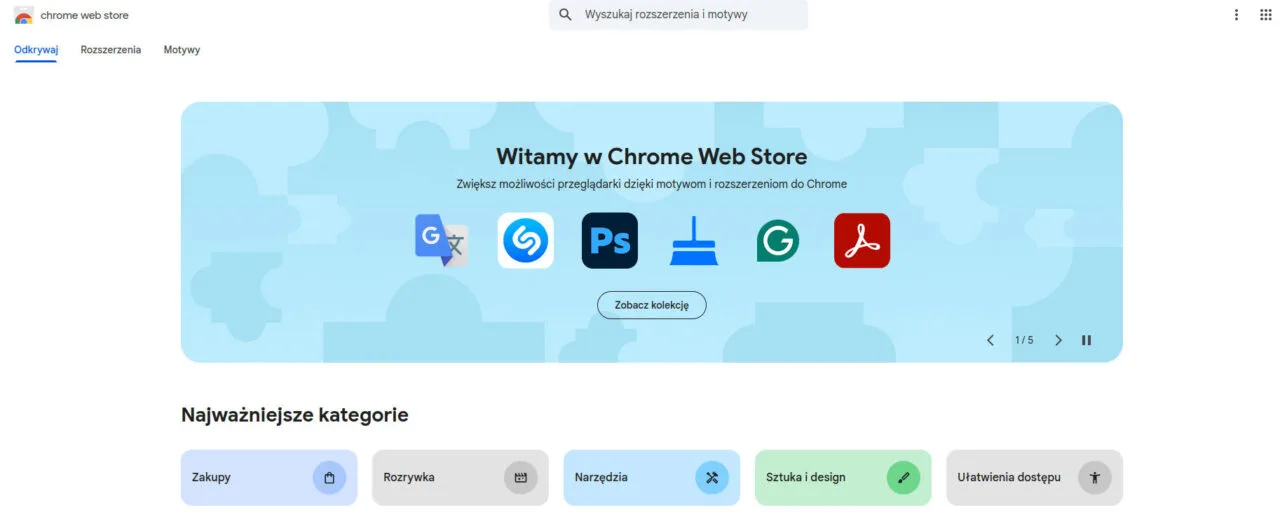Click the Najważniejsze kategorie heading

tap(295, 415)
